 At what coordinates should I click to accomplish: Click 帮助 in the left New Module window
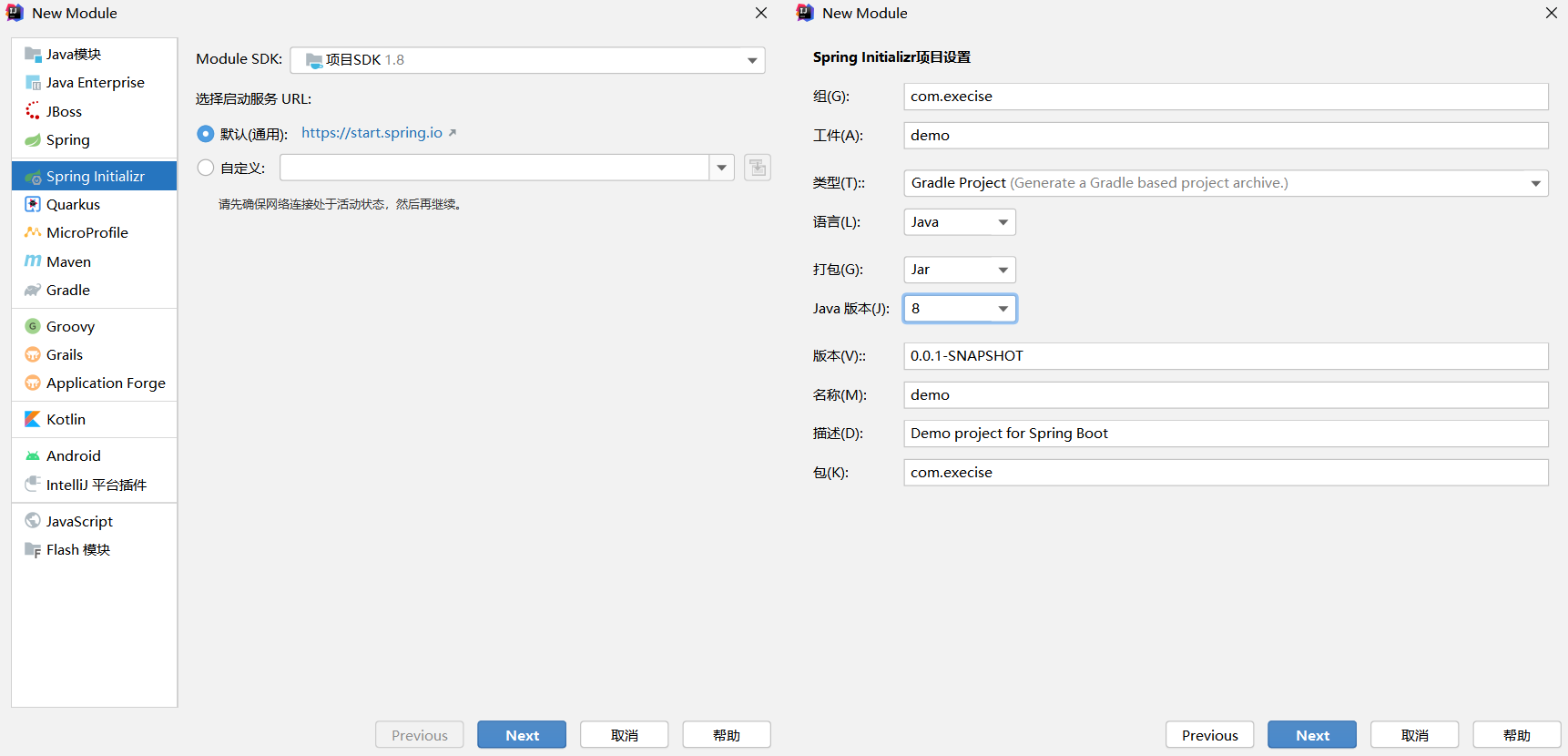coord(727,735)
